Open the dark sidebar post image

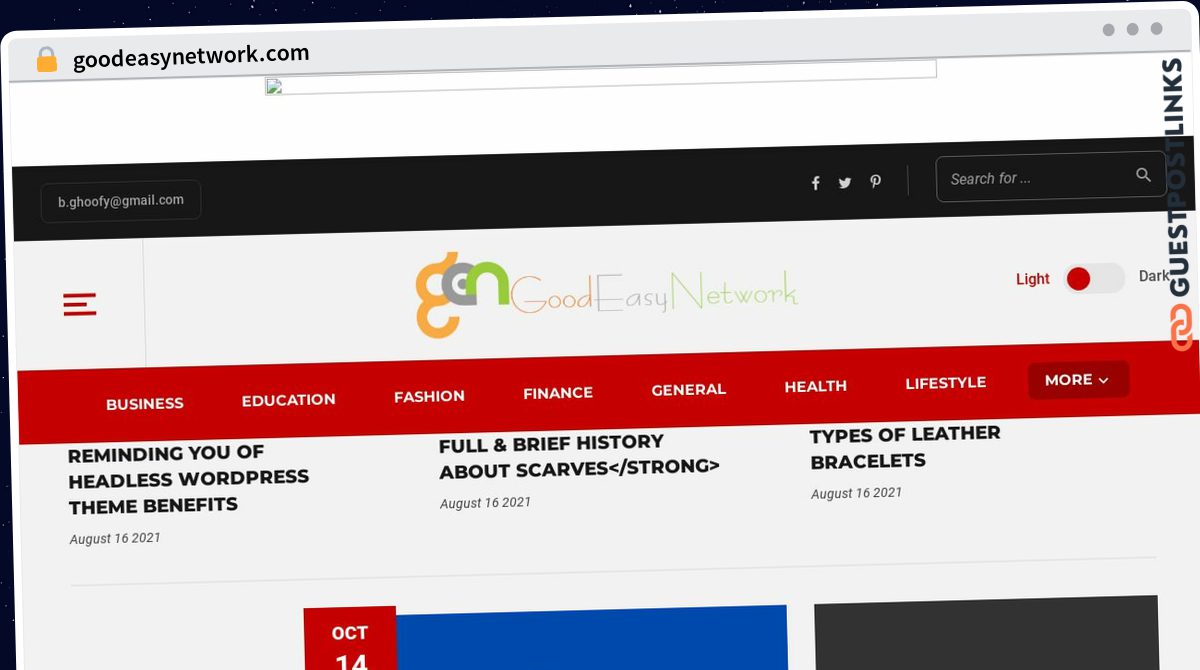(x=986, y=632)
